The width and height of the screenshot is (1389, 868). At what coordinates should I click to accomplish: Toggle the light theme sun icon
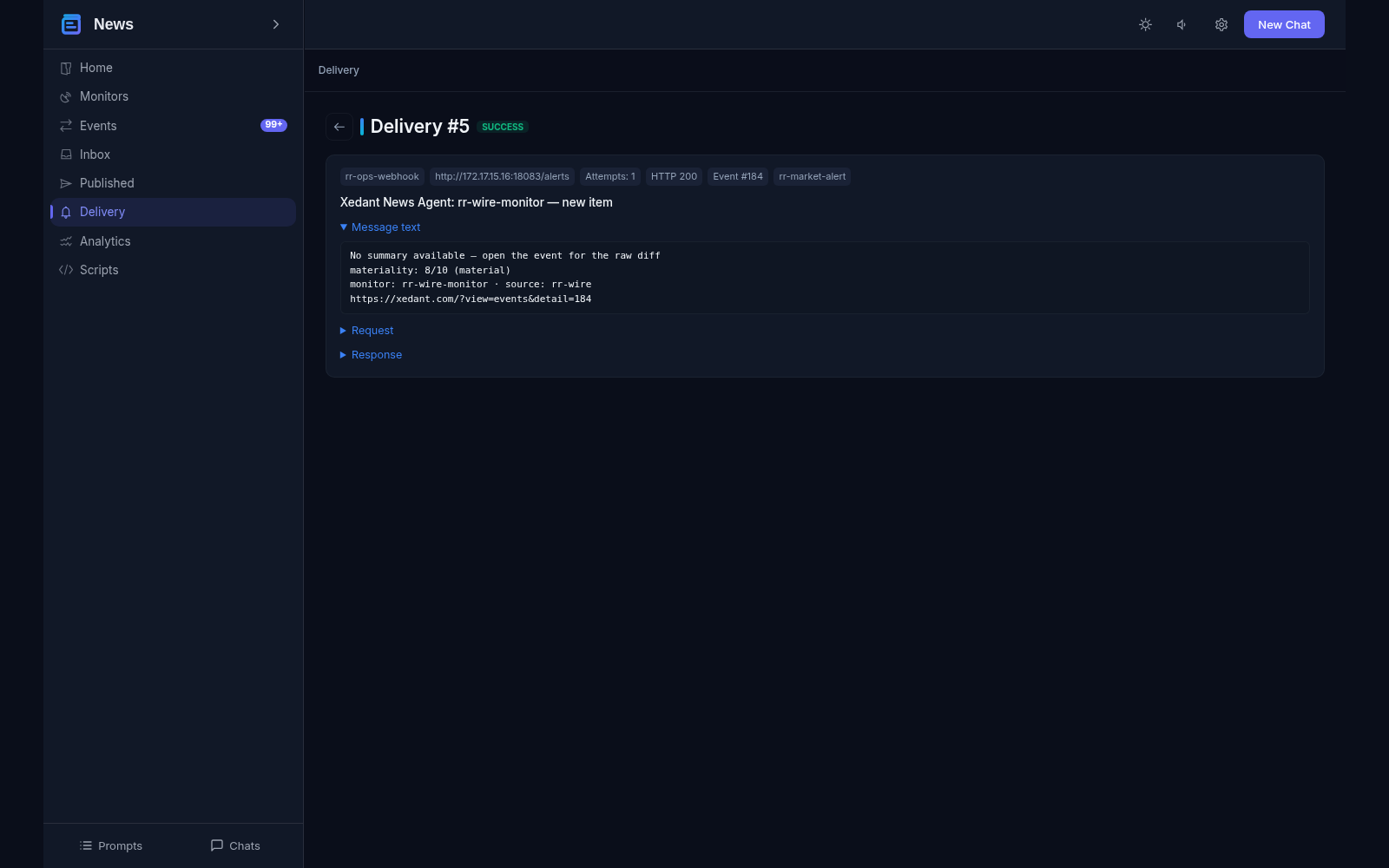pyautogui.click(x=1145, y=24)
